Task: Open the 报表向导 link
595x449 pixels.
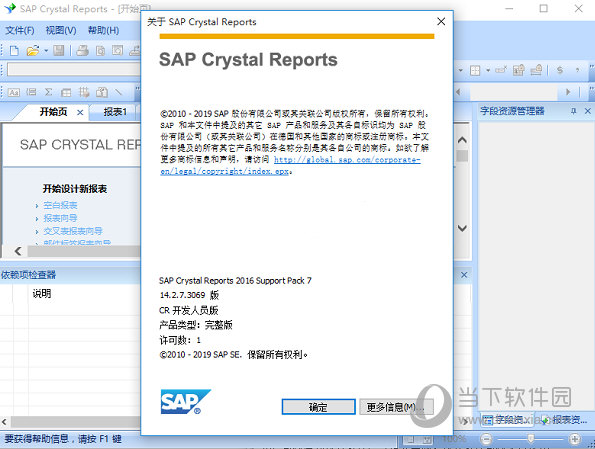Action: pyautogui.click(x=60, y=218)
